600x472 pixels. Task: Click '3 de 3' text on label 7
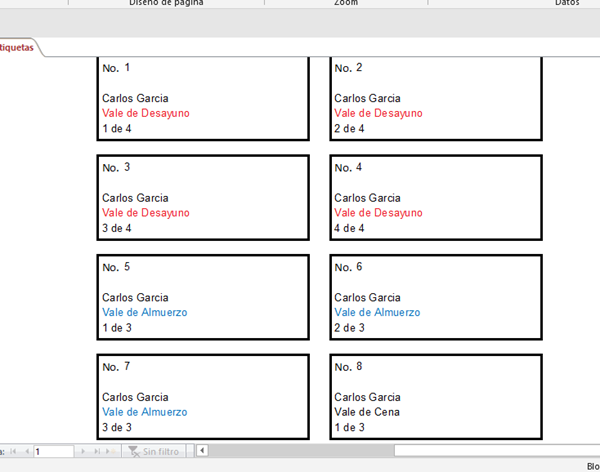point(116,428)
